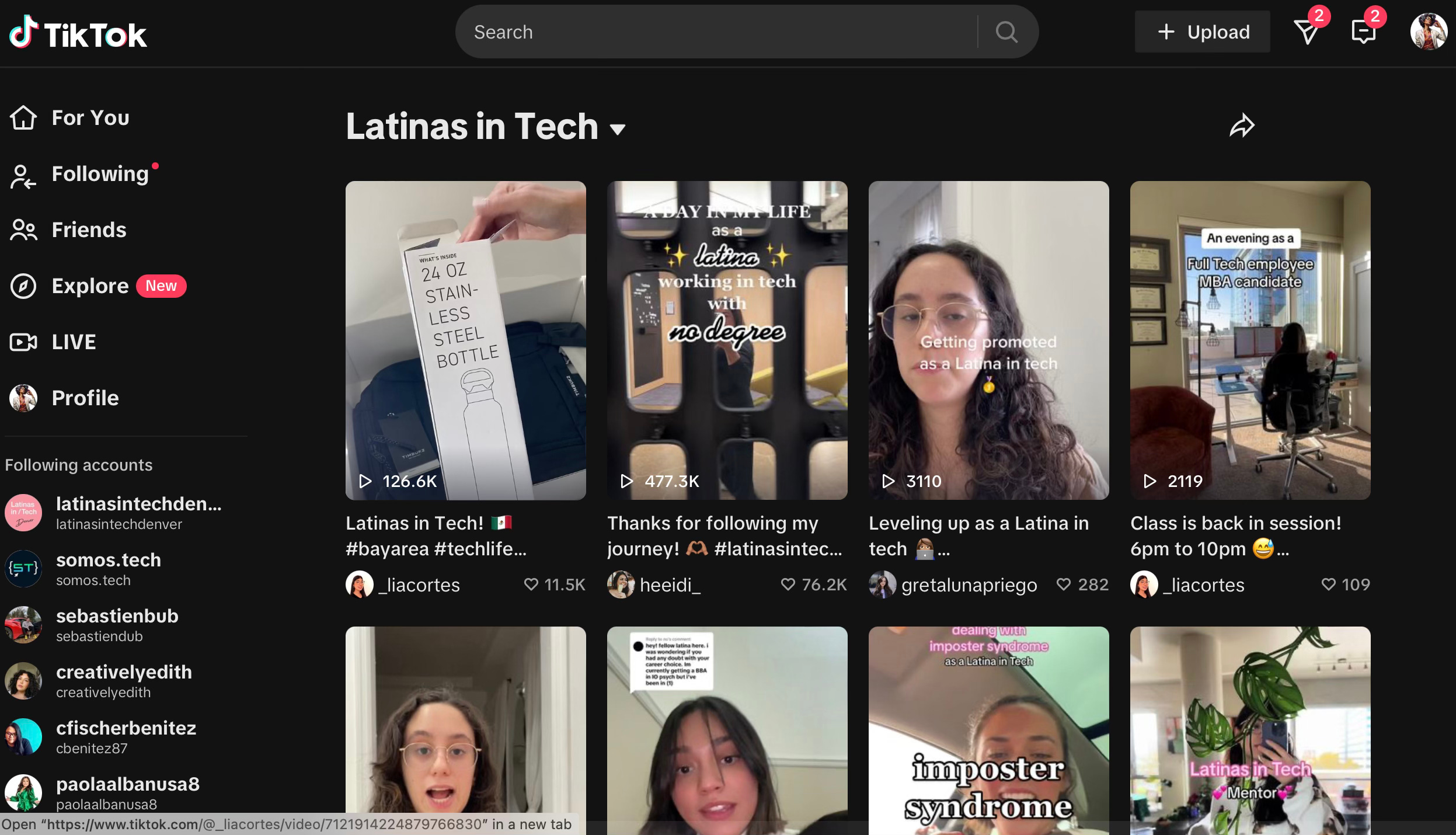The width and height of the screenshot is (1456, 835).
Task: Open the heeidi_ username link
Action: tap(670, 584)
